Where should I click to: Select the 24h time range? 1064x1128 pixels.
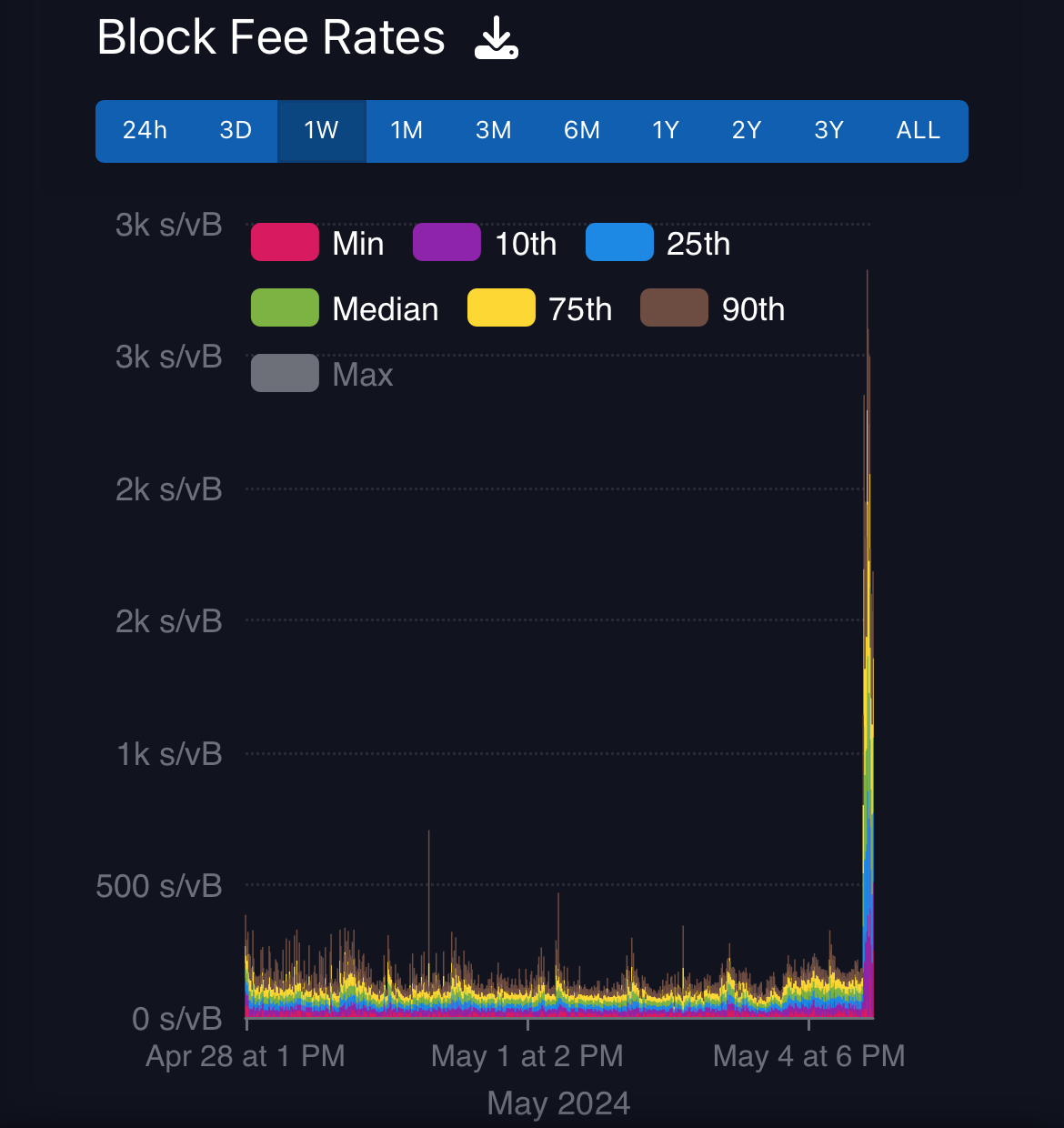[145, 131]
